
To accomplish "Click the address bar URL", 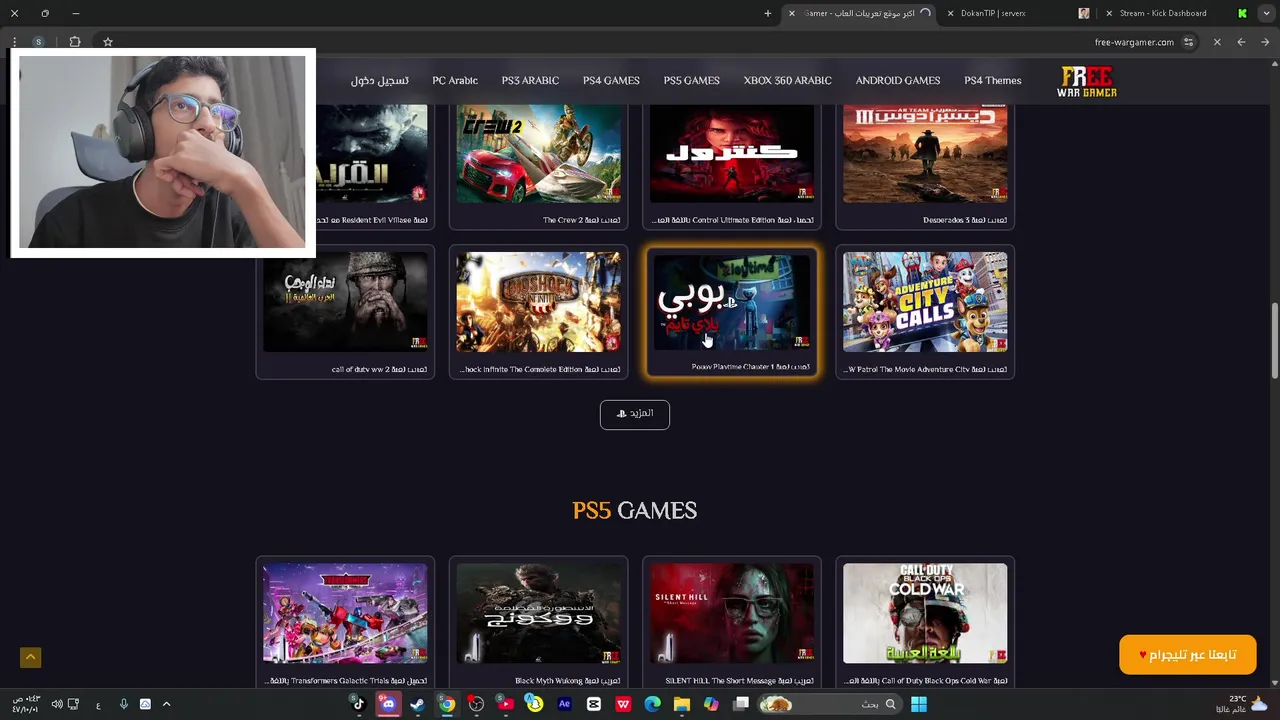I will click(x=1134, y=42).
